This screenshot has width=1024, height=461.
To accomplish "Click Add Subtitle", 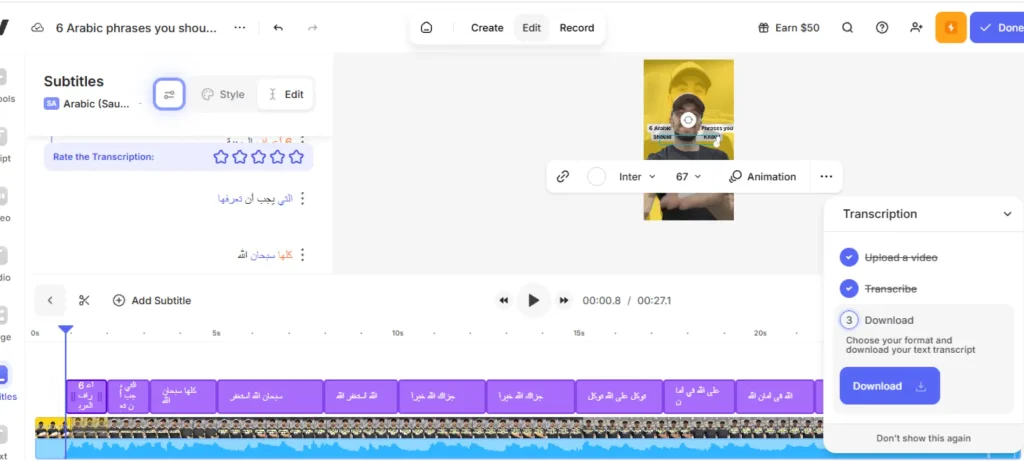I will (x=152, y=300).
